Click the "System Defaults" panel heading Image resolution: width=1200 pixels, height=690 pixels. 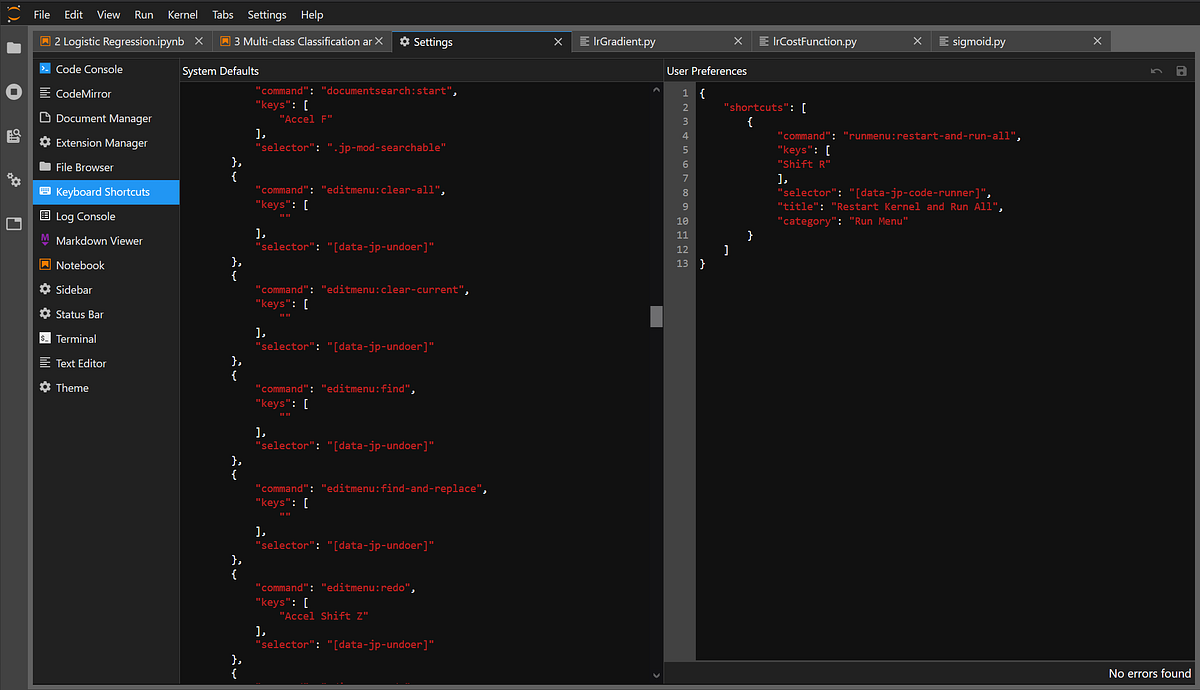[220, 71]
